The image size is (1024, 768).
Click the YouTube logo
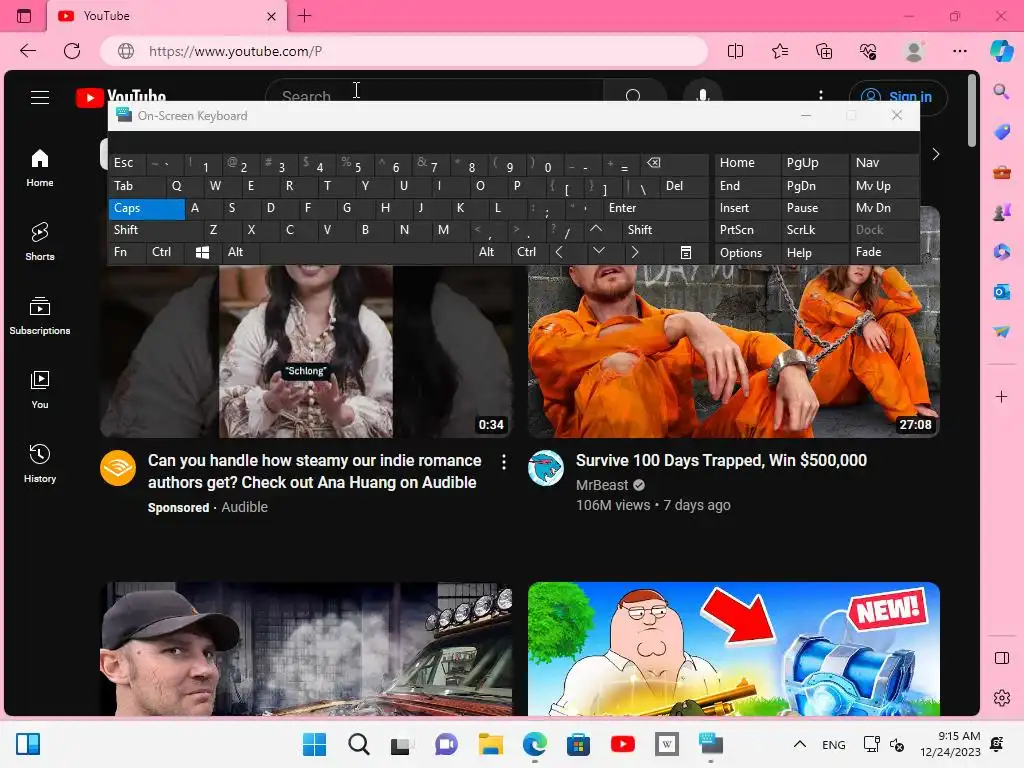click(x=121, y=97)
